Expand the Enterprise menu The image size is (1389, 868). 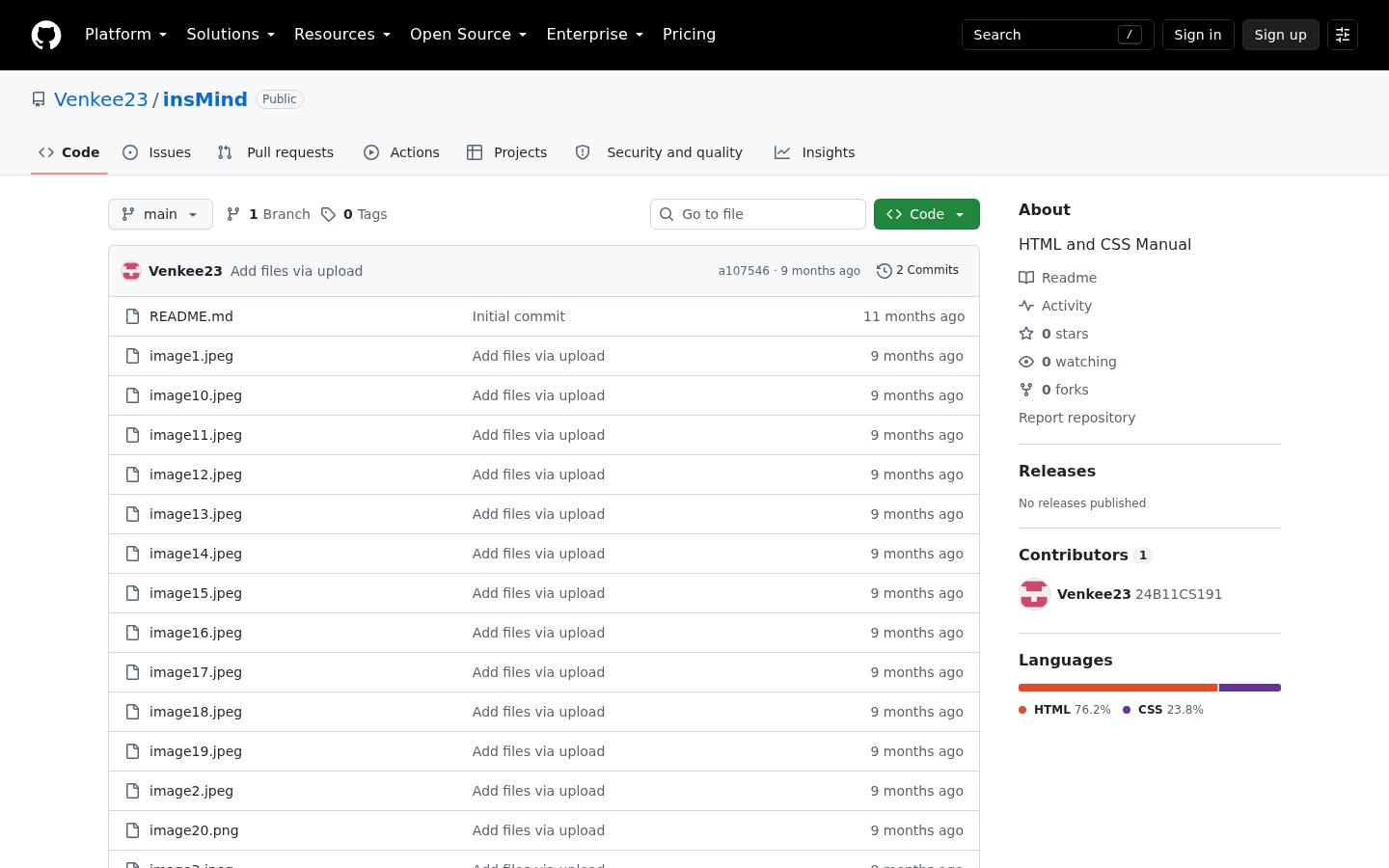594,35
